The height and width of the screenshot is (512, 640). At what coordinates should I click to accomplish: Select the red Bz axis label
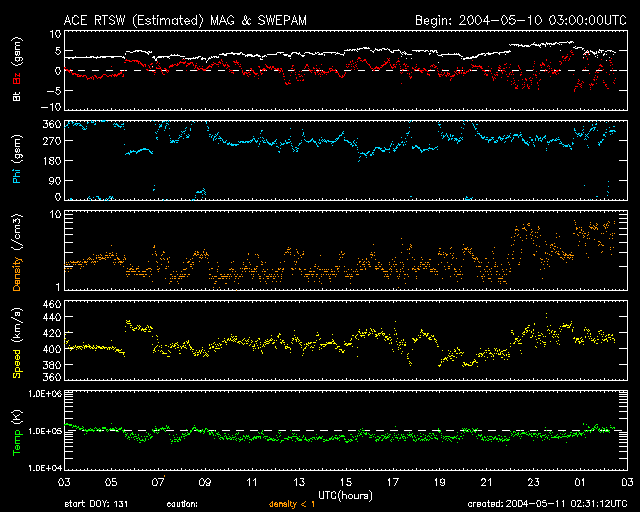17,79
